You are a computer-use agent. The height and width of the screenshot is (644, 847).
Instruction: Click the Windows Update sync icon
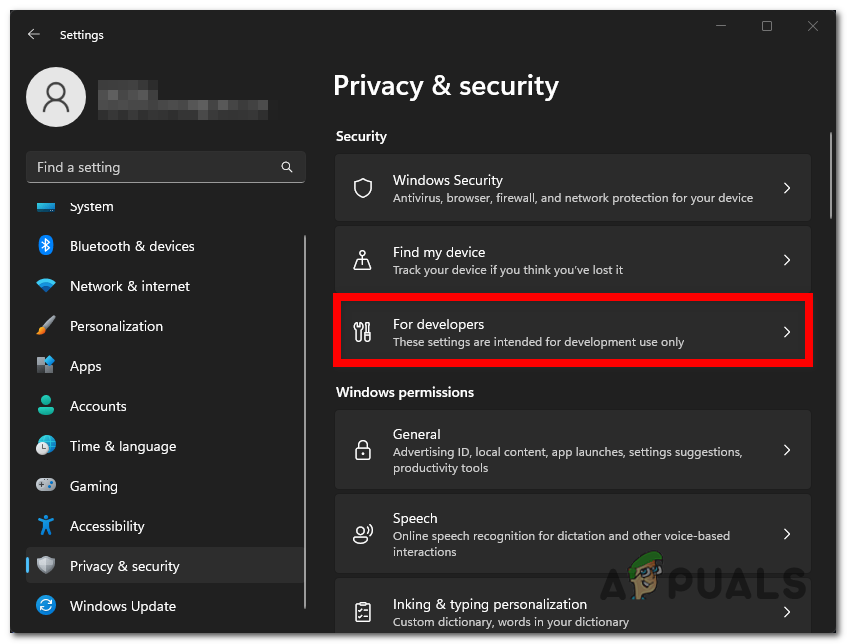[x=46, y=606]
